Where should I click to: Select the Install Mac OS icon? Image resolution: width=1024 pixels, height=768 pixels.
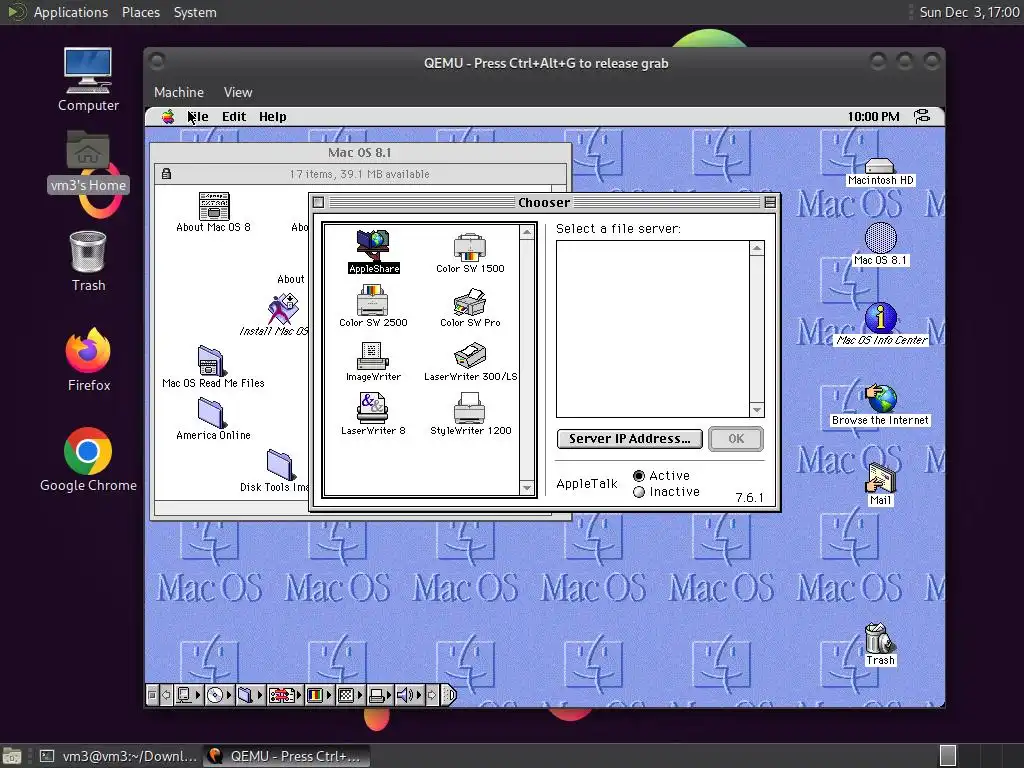point(282,315)
